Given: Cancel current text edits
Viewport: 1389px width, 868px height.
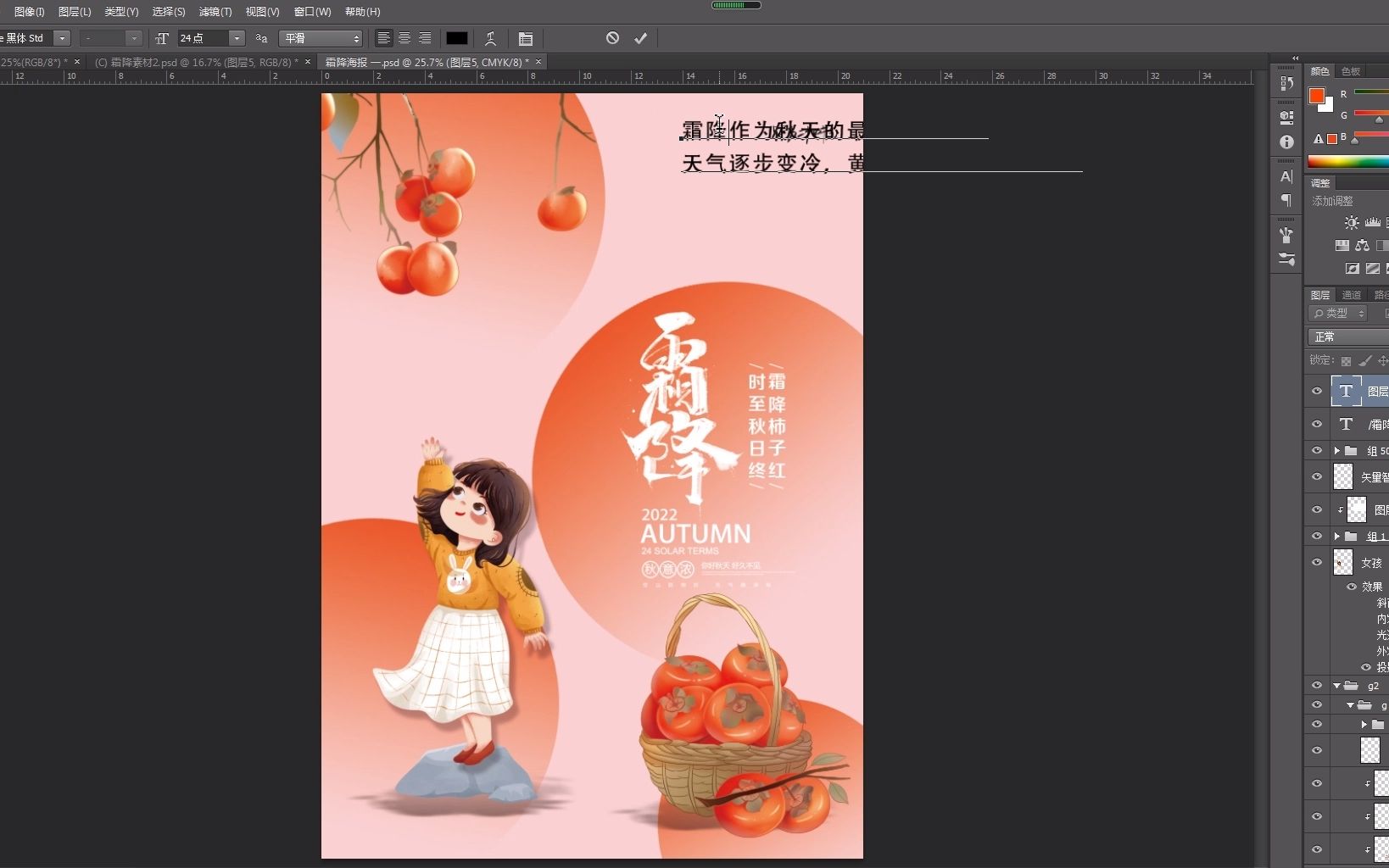Looking at the screenshot, I should coord(612,38).
